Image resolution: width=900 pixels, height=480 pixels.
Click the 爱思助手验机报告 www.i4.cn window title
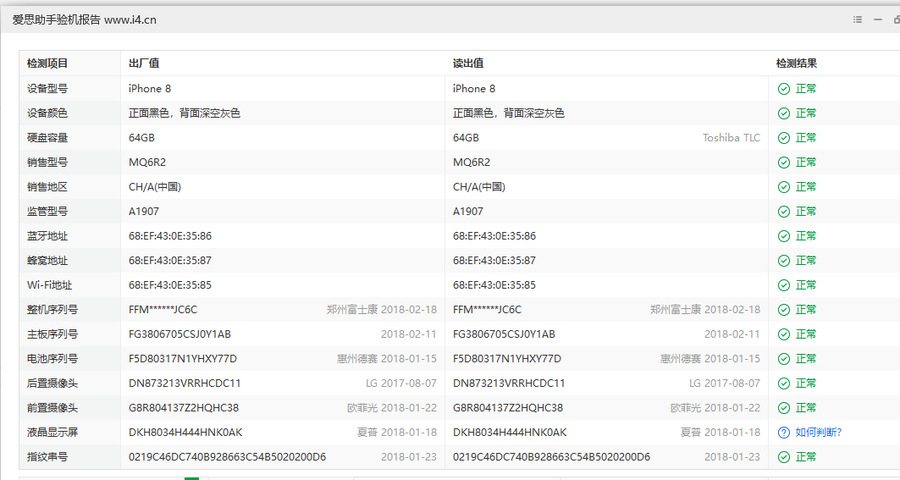pos(84,20)
